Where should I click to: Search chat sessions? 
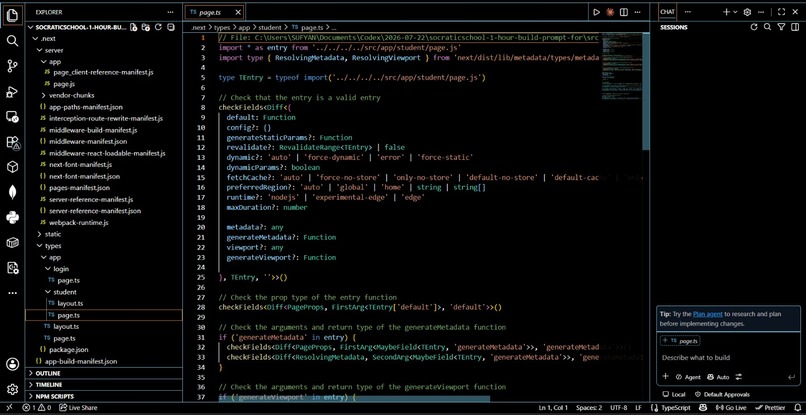pos(767,27)
